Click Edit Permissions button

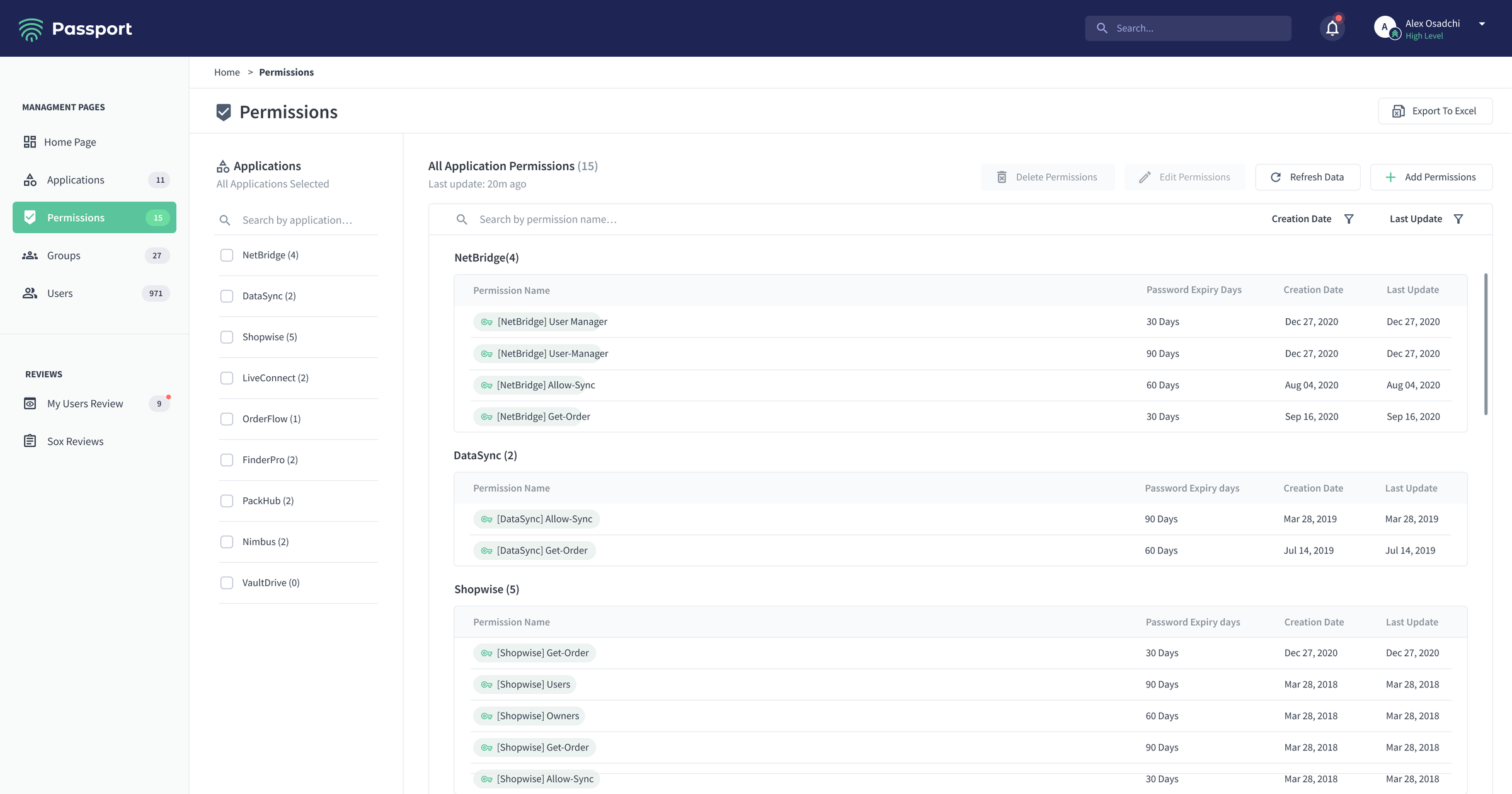(x=1185, y=177)
